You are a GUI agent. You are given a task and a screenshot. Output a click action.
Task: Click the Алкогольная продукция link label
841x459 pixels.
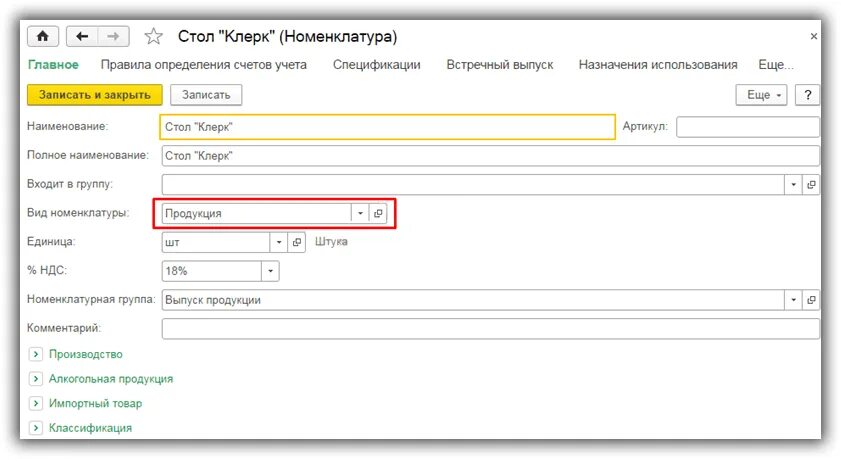[111, 379]
